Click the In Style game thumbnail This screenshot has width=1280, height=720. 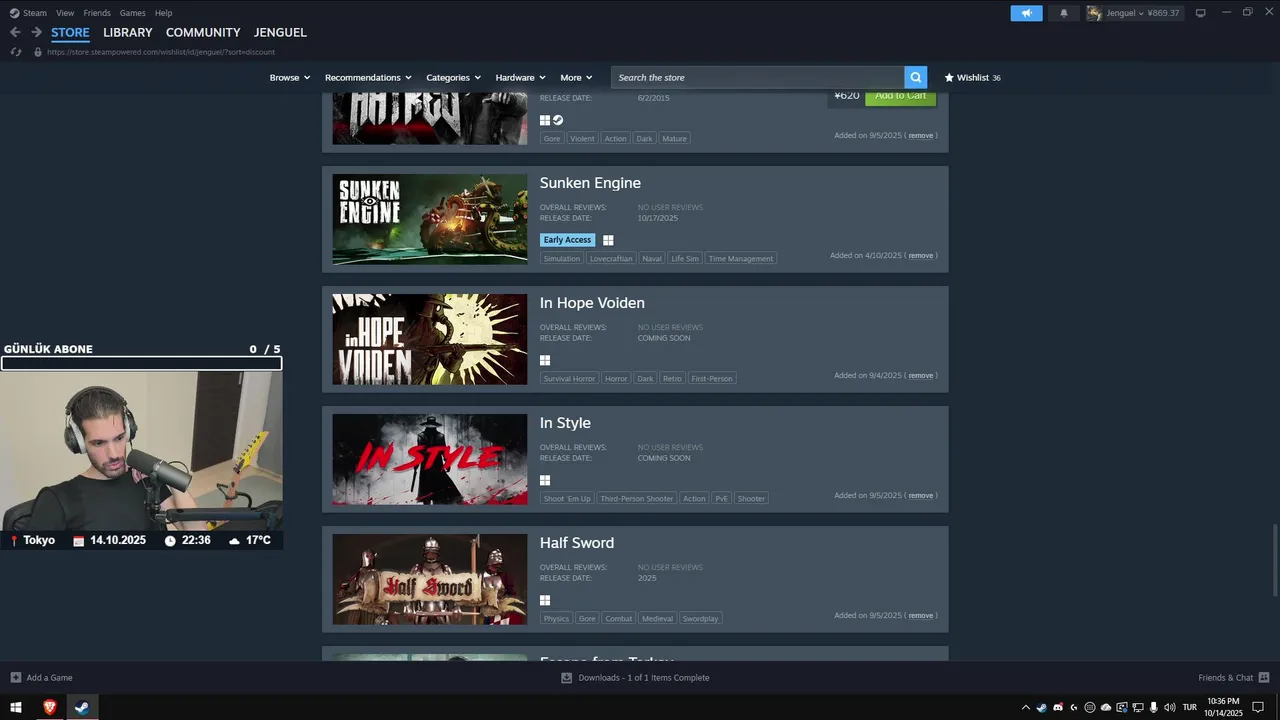click(430, 459)
